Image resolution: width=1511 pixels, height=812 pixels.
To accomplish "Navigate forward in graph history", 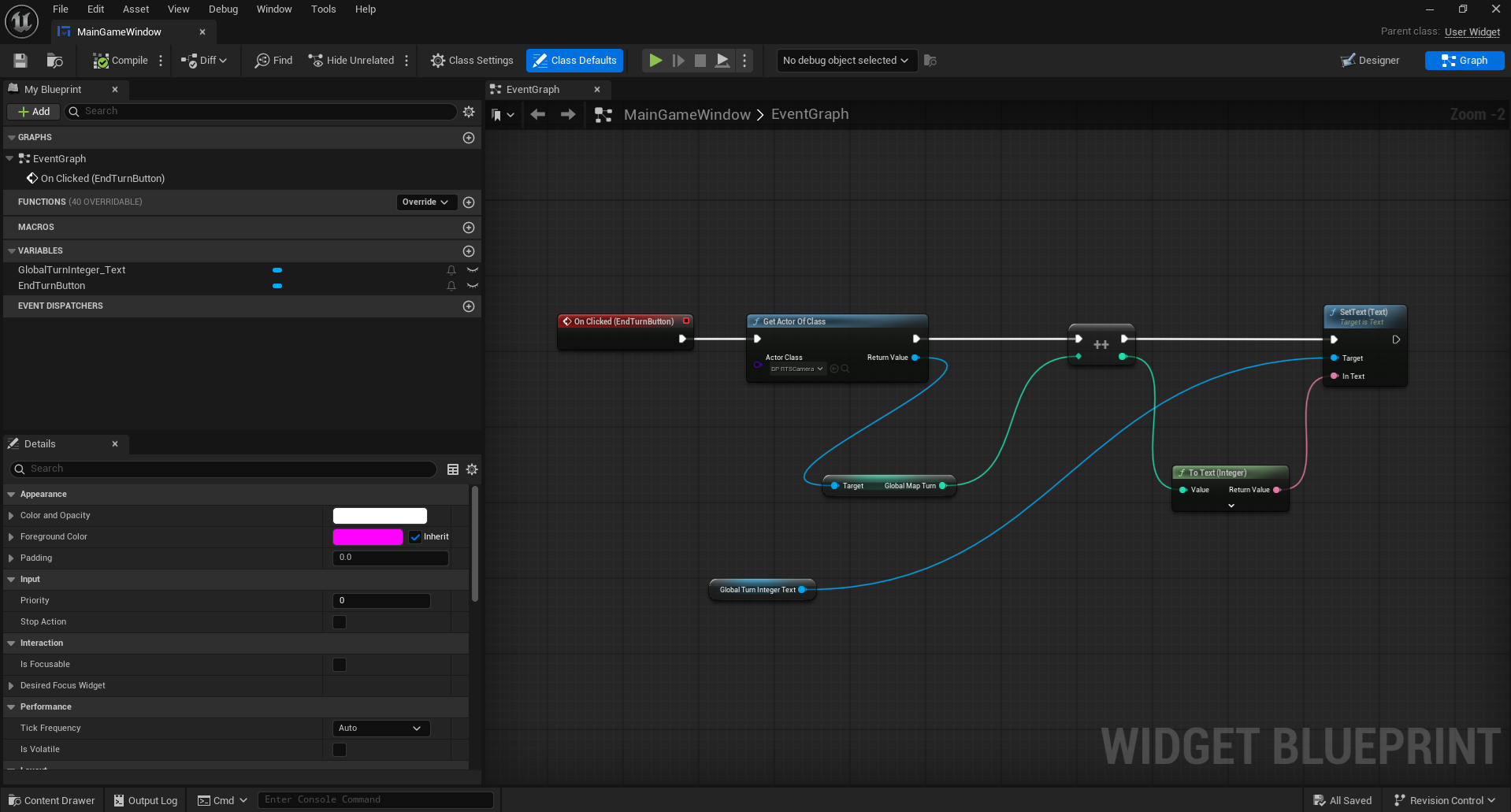I will click(568, 115).
